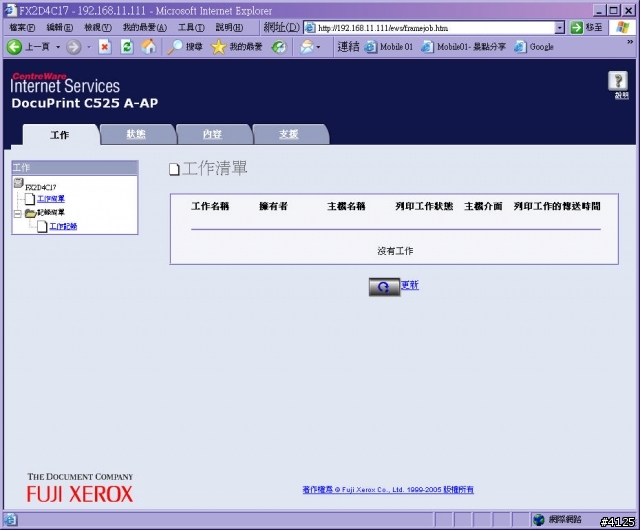Click the status bar page icon
The width and height of the screenshot is (640, 530).
click(10, 519)
